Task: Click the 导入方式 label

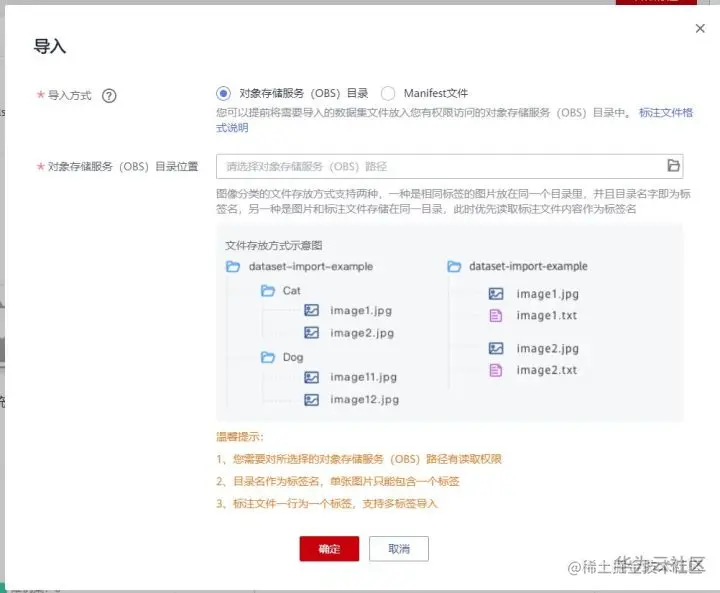Action: [x=69, y=96]
